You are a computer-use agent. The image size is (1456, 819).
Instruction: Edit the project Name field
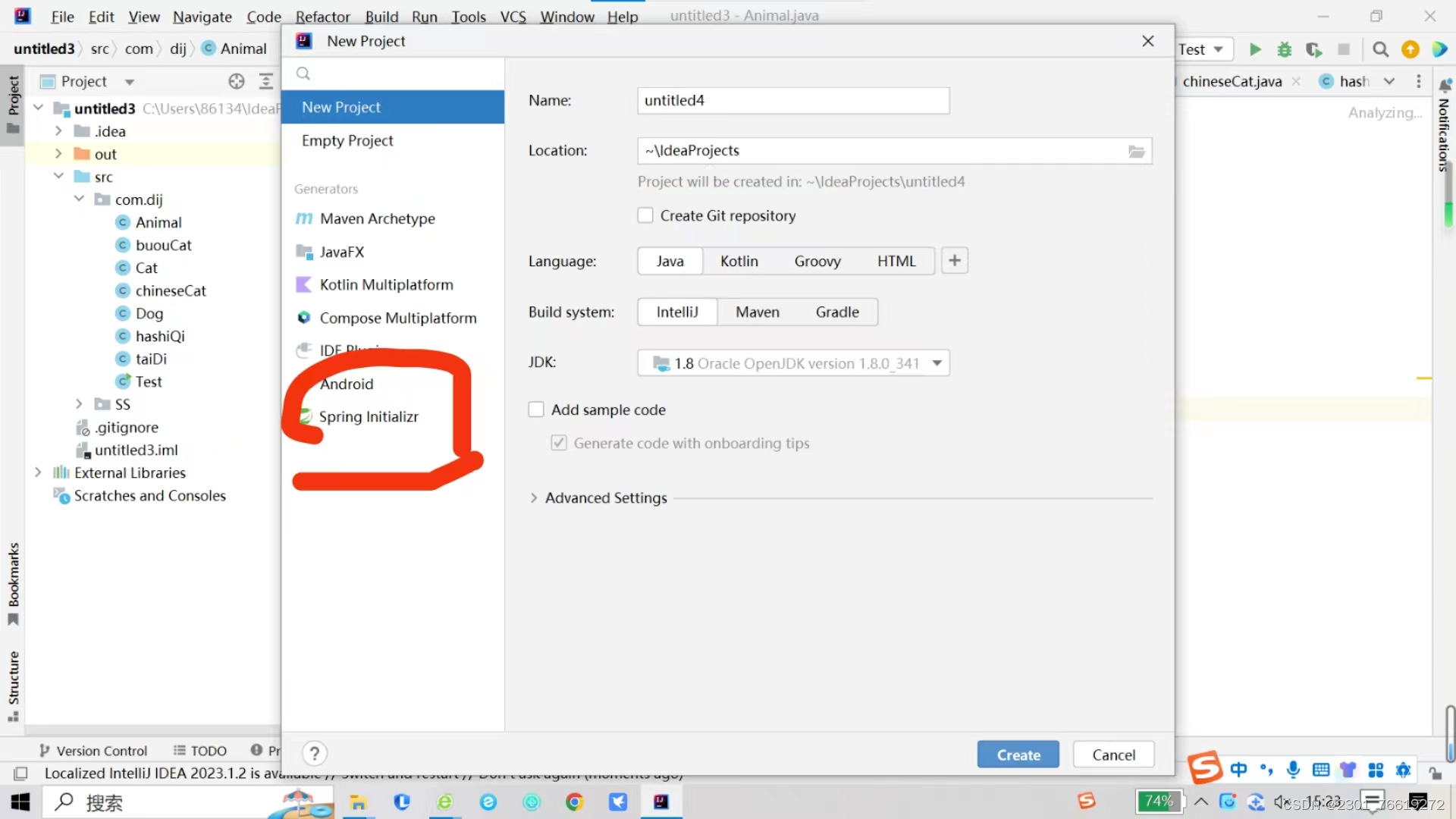click(792, 100)
